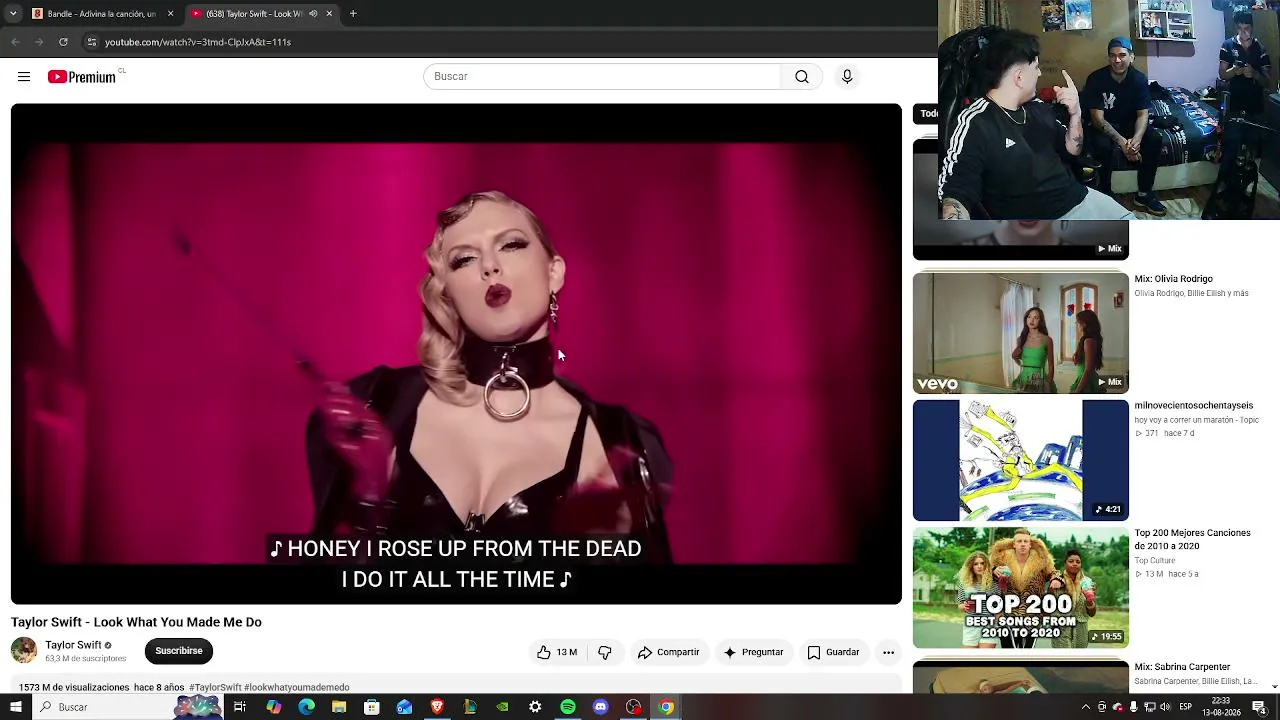The height and width of the screenshot is (720, 1280).
Task: Subscribe with the Suscribirse button
Action: [179, 651]
